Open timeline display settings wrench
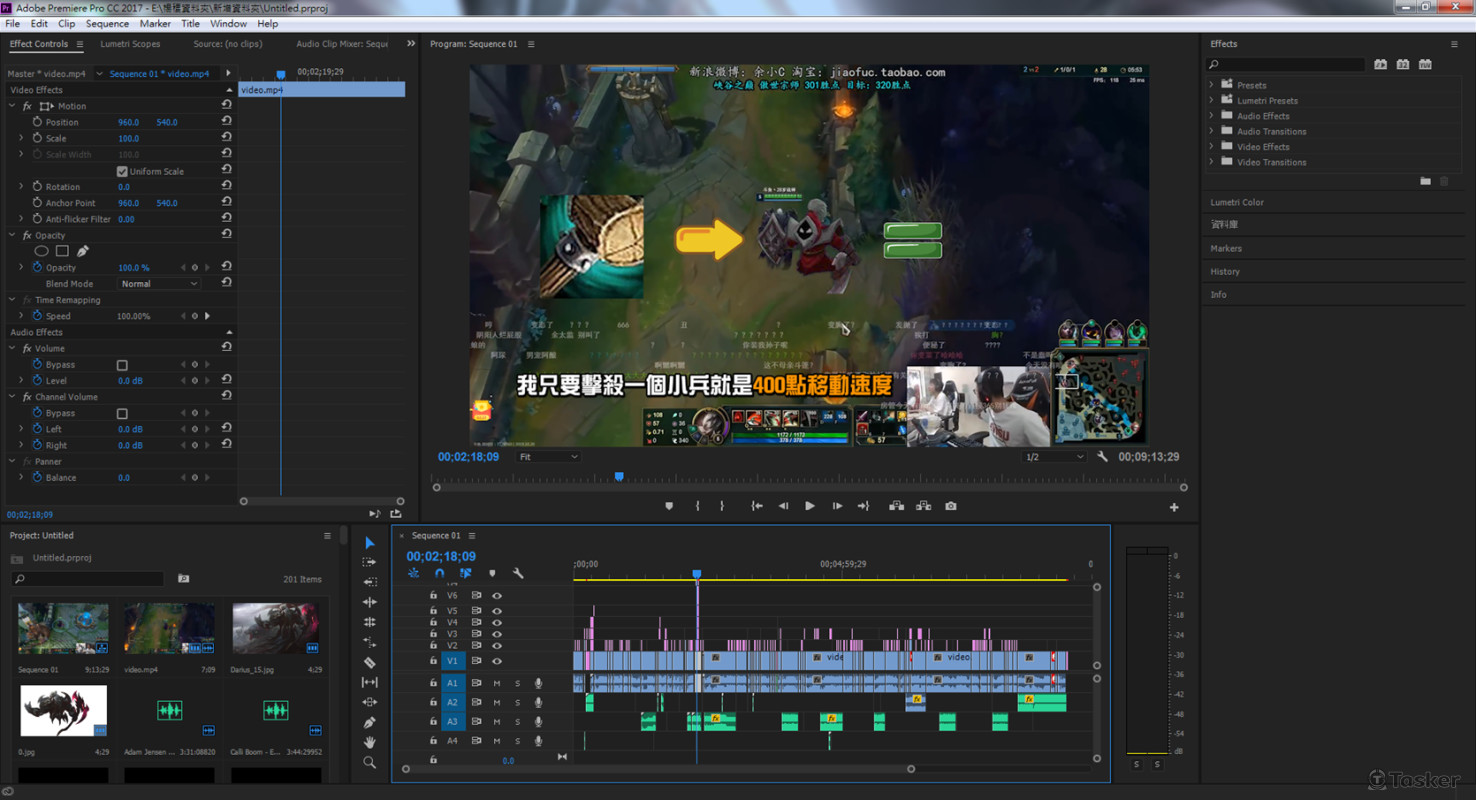Viewport: 1476px width, 800px height. [x=518, y=573]
